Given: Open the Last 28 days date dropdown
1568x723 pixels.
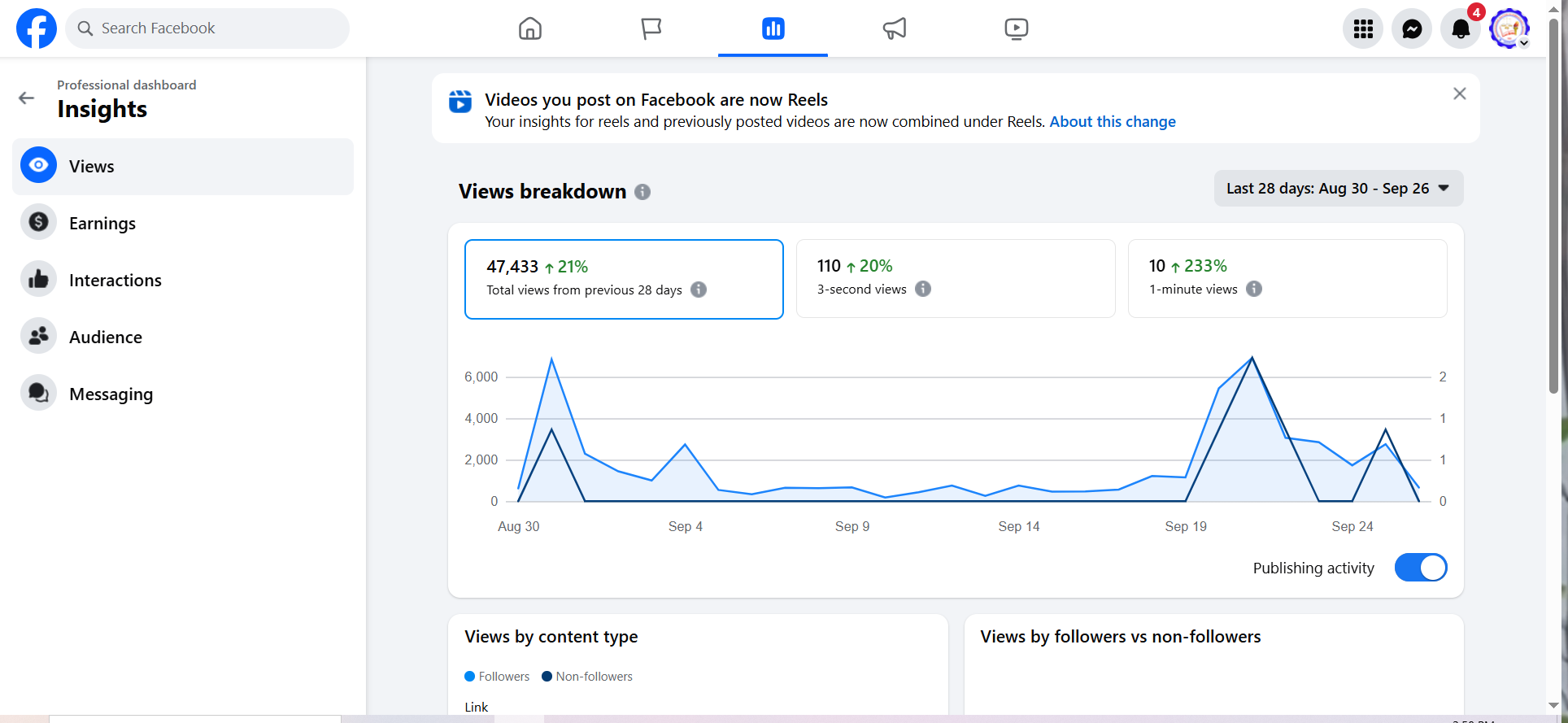Looking at the screenshot, I should click(x=1338, y=189).
